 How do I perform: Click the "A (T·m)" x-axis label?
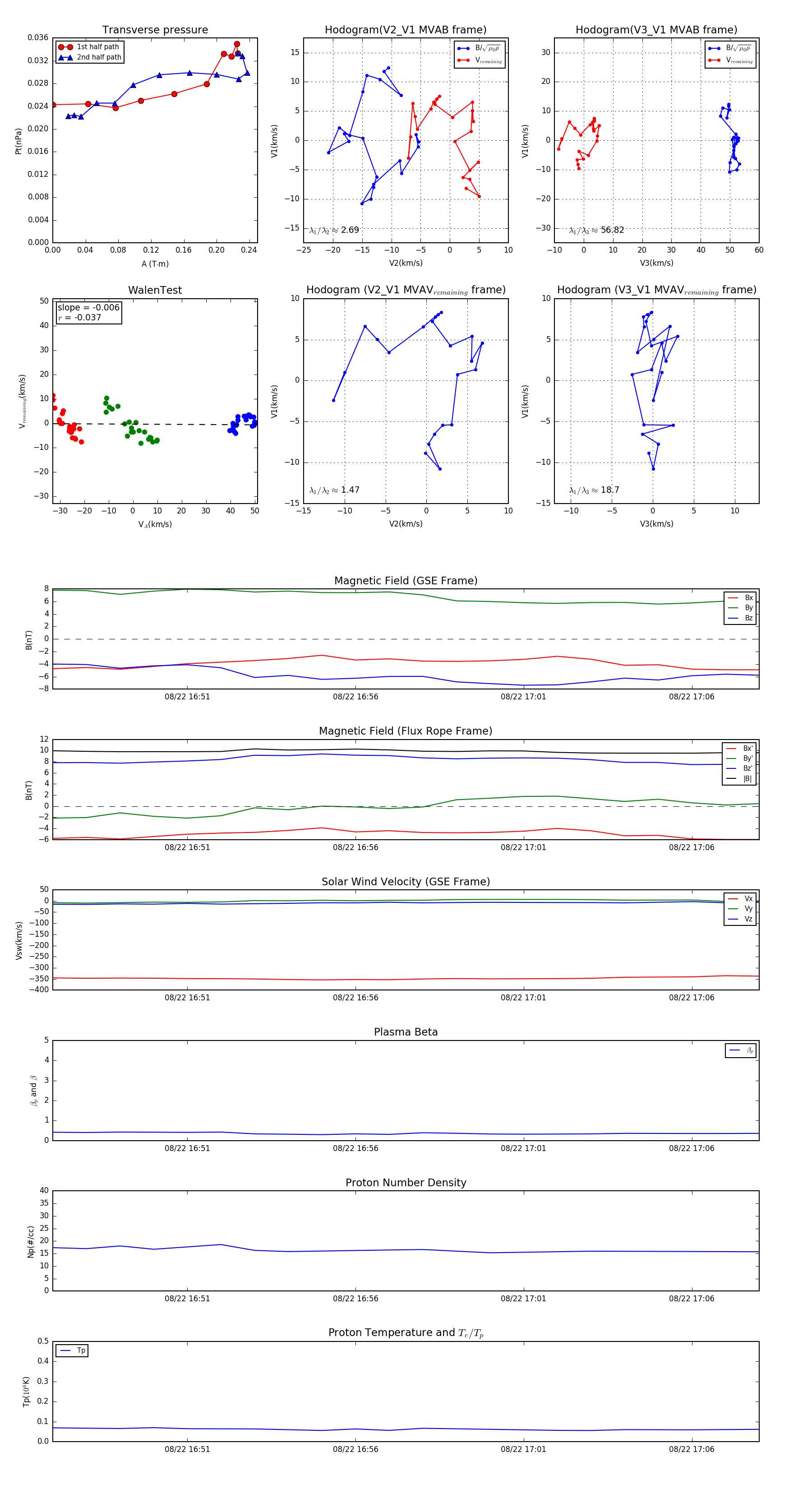tap(155, 264)
